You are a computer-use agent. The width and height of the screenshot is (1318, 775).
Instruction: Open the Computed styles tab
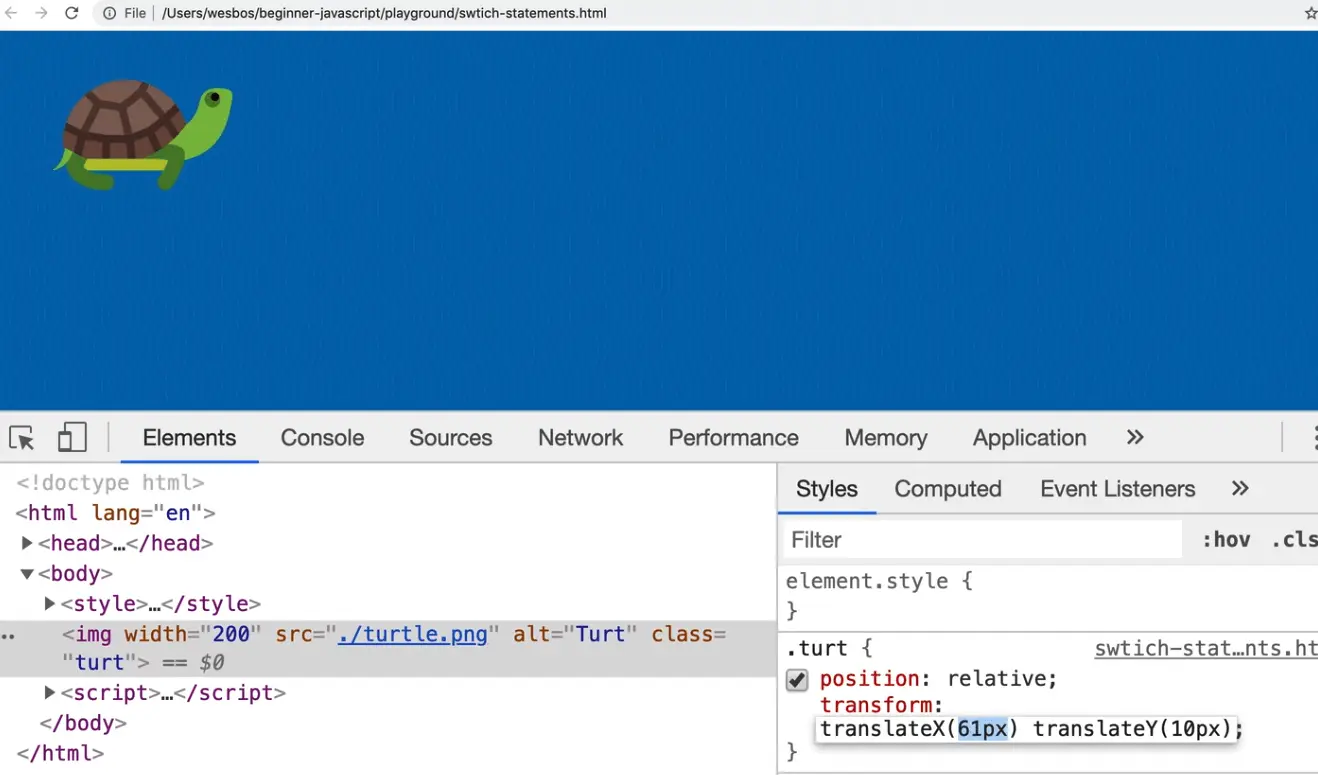click(x=947, y=489)
